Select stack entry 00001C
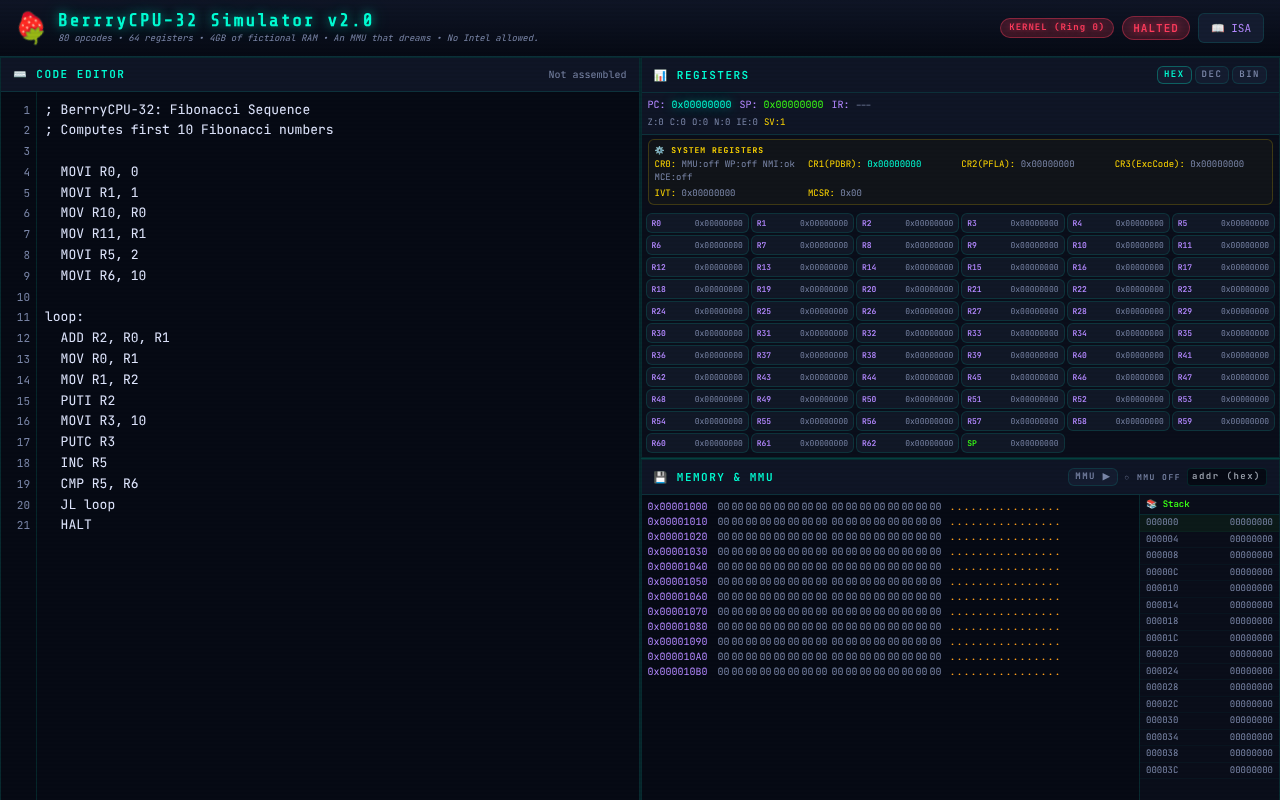This screenshot has width=1280, height=800. pos(1209,638)
